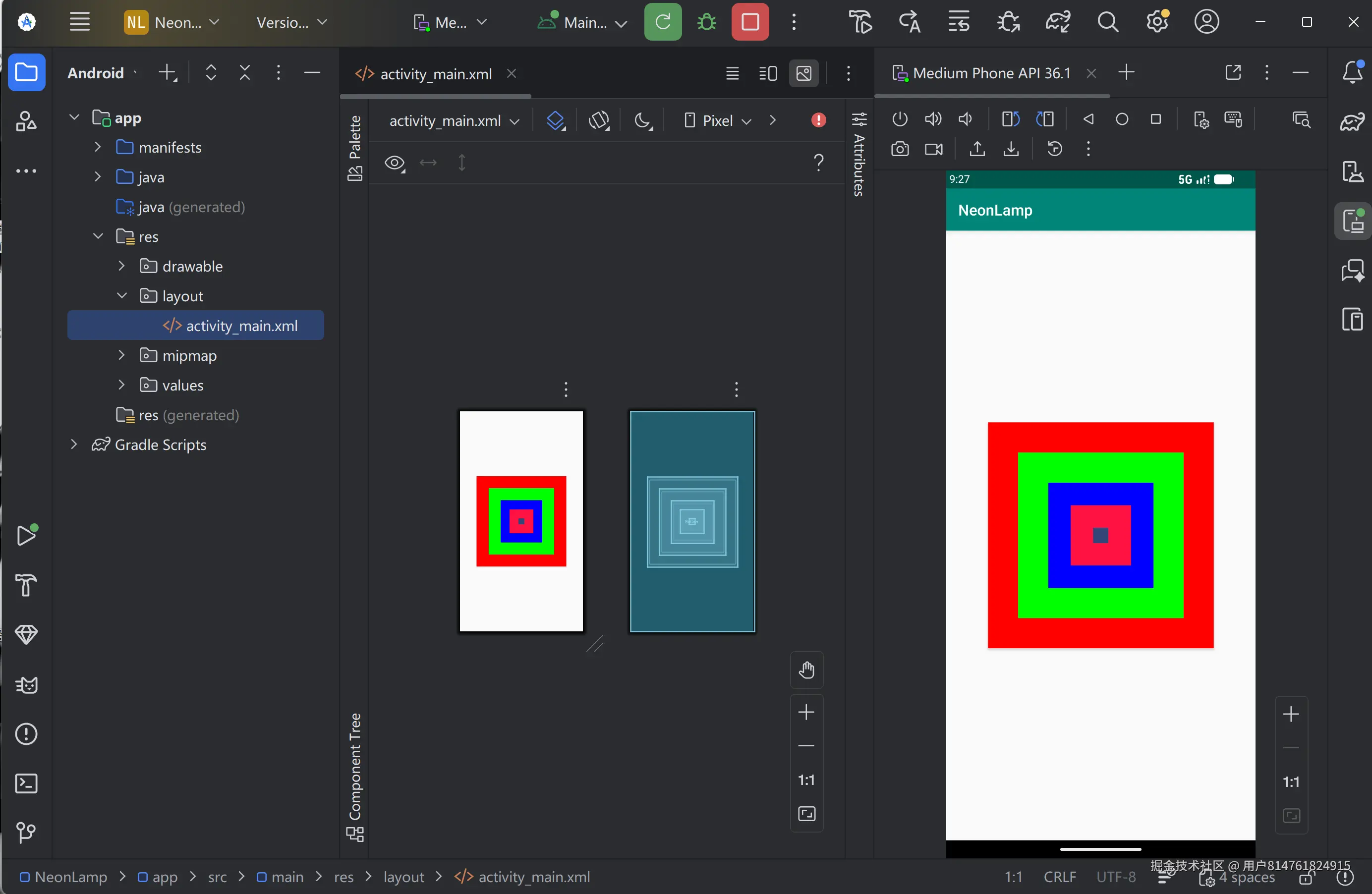
Task: Open the Version Control branch tool window
Action: tap(26, 833)
